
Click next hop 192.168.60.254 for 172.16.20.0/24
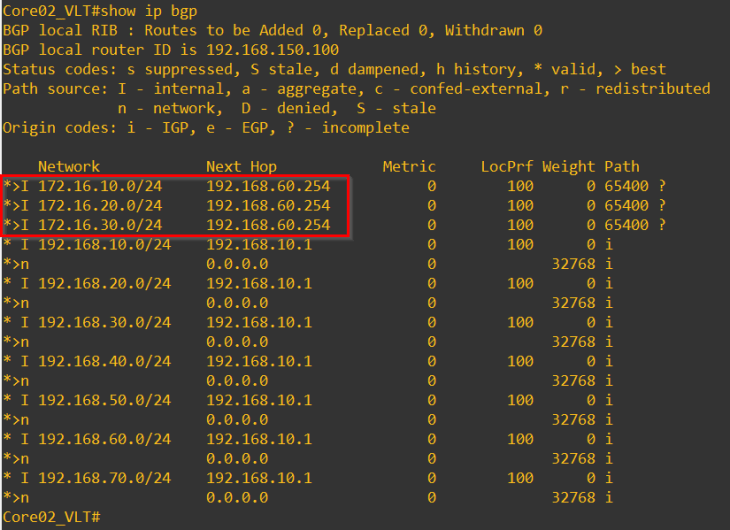coord(268,206)
